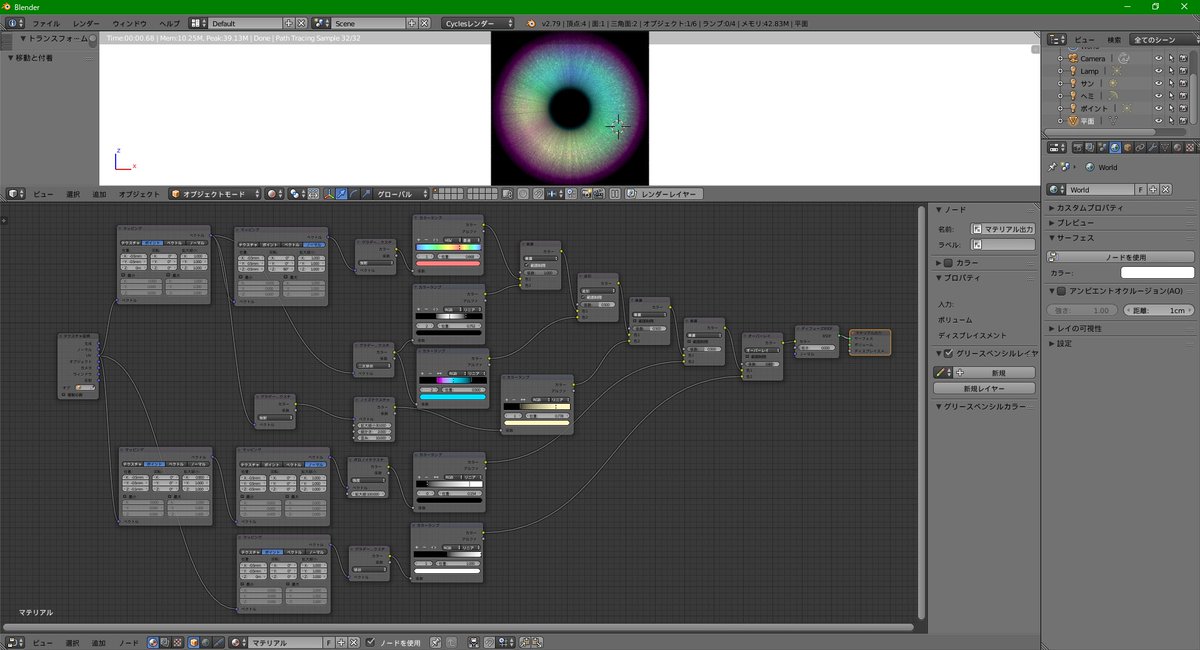This screenshot has width=1200, height=650.
Task: Enable the アンビエントオクルージョン(AO) checkbox
Action: [1062, 291]
